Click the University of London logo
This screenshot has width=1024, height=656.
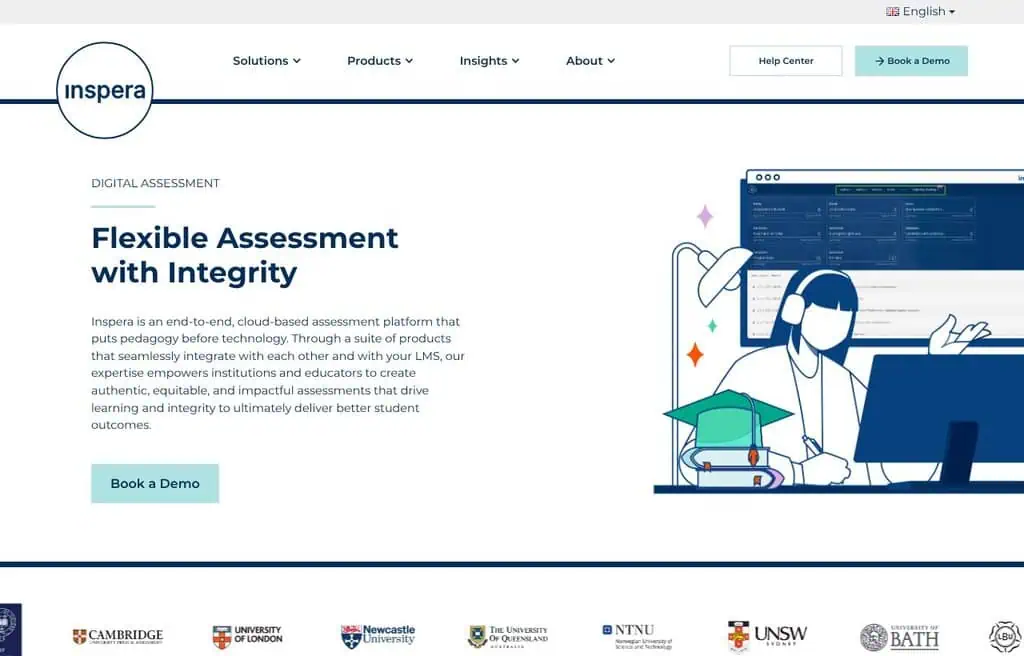point(248,636)
